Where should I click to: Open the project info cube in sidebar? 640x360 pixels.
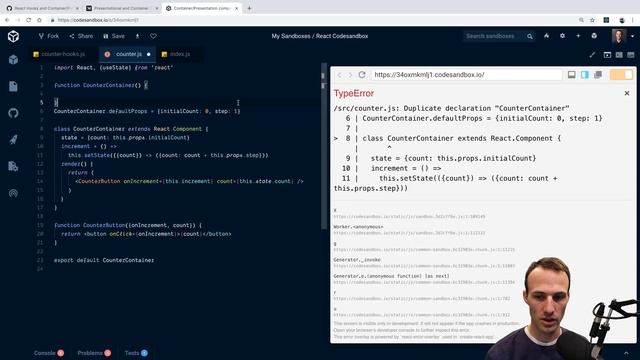coord(13,60)
